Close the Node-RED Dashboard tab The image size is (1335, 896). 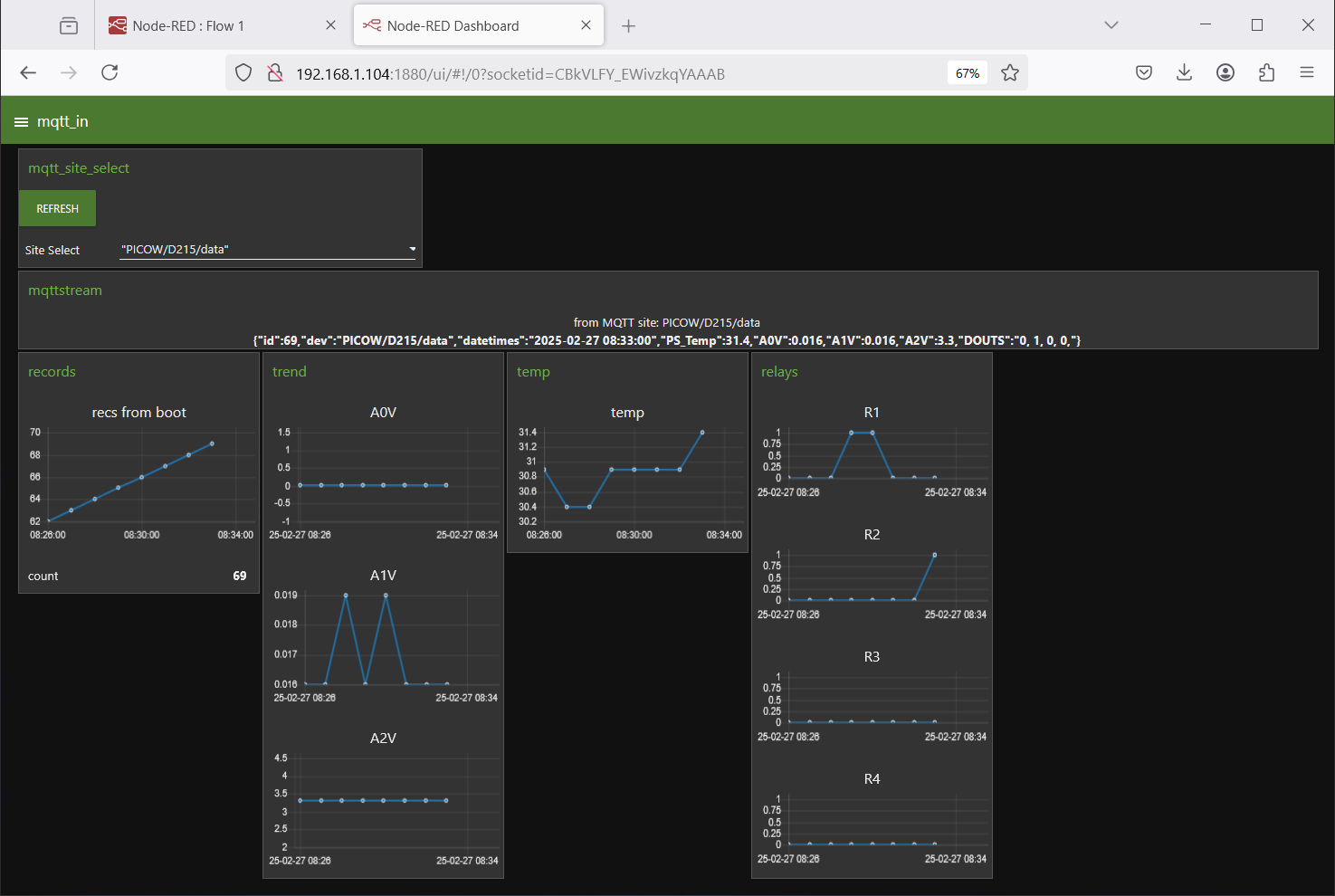point(586,25)
